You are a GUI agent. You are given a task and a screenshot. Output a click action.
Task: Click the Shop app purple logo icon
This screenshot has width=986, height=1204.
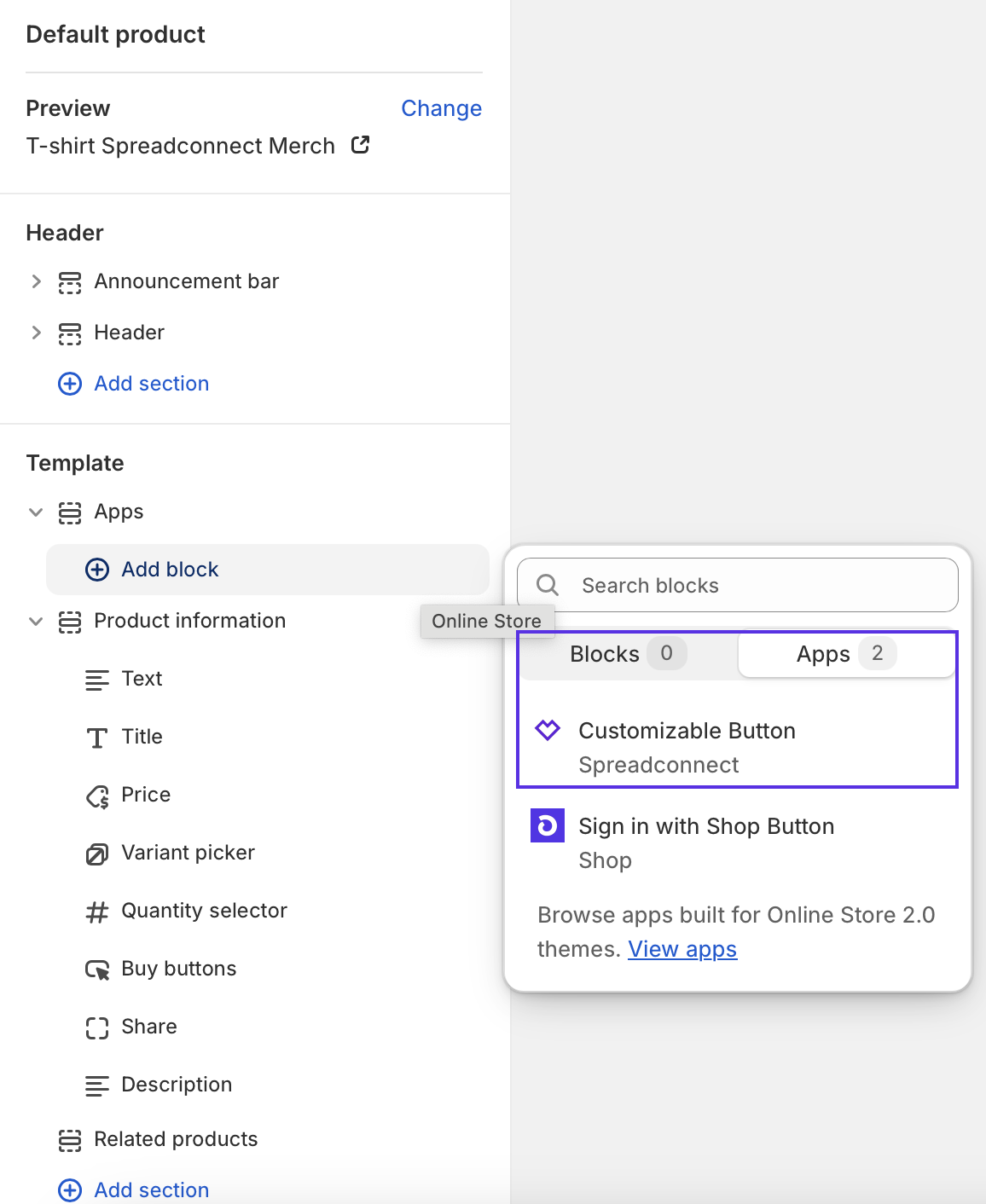pos(548,825)
